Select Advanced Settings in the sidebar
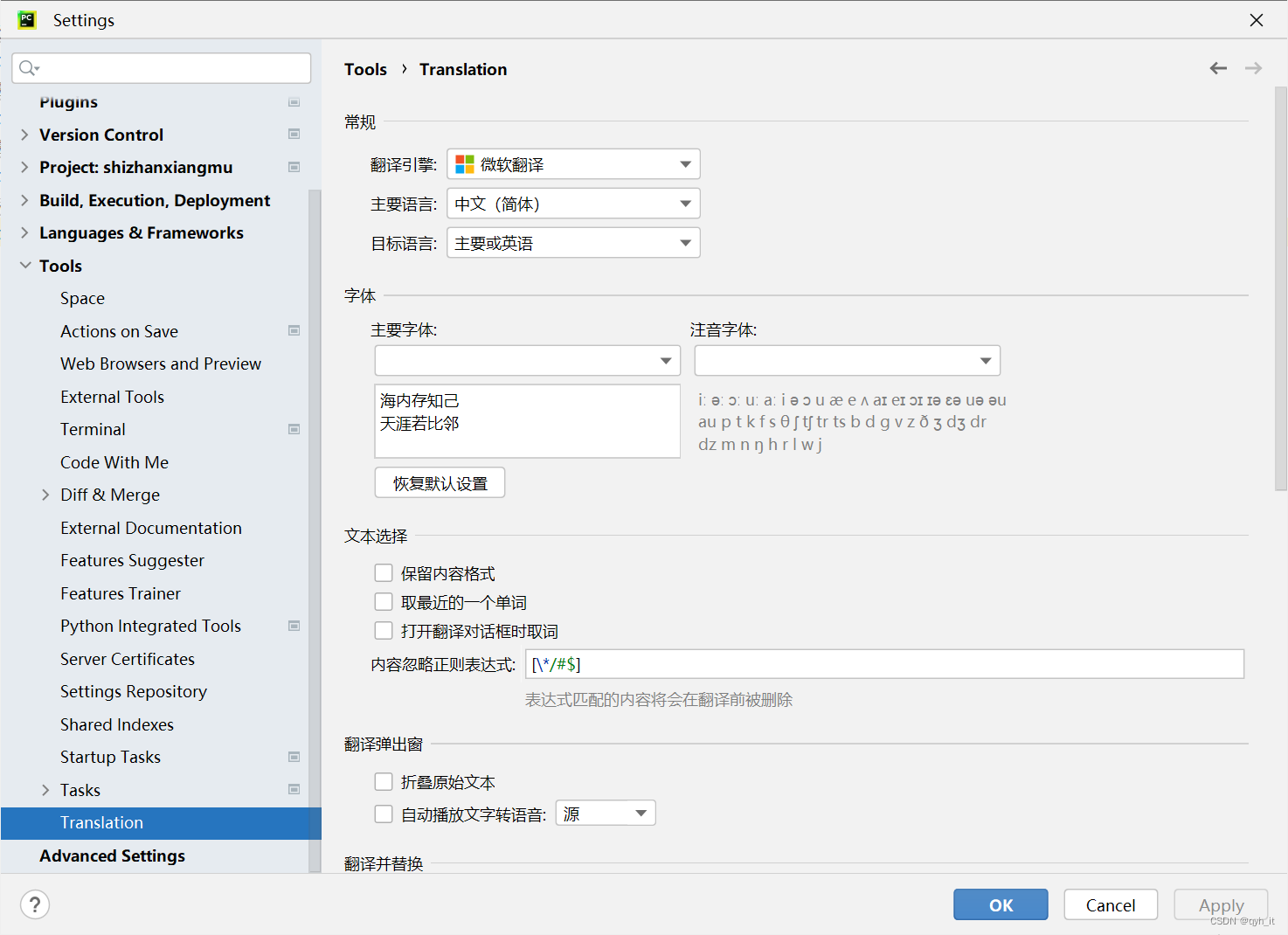Viewport: 1288px width, 935px height. [x=112, y=855]
